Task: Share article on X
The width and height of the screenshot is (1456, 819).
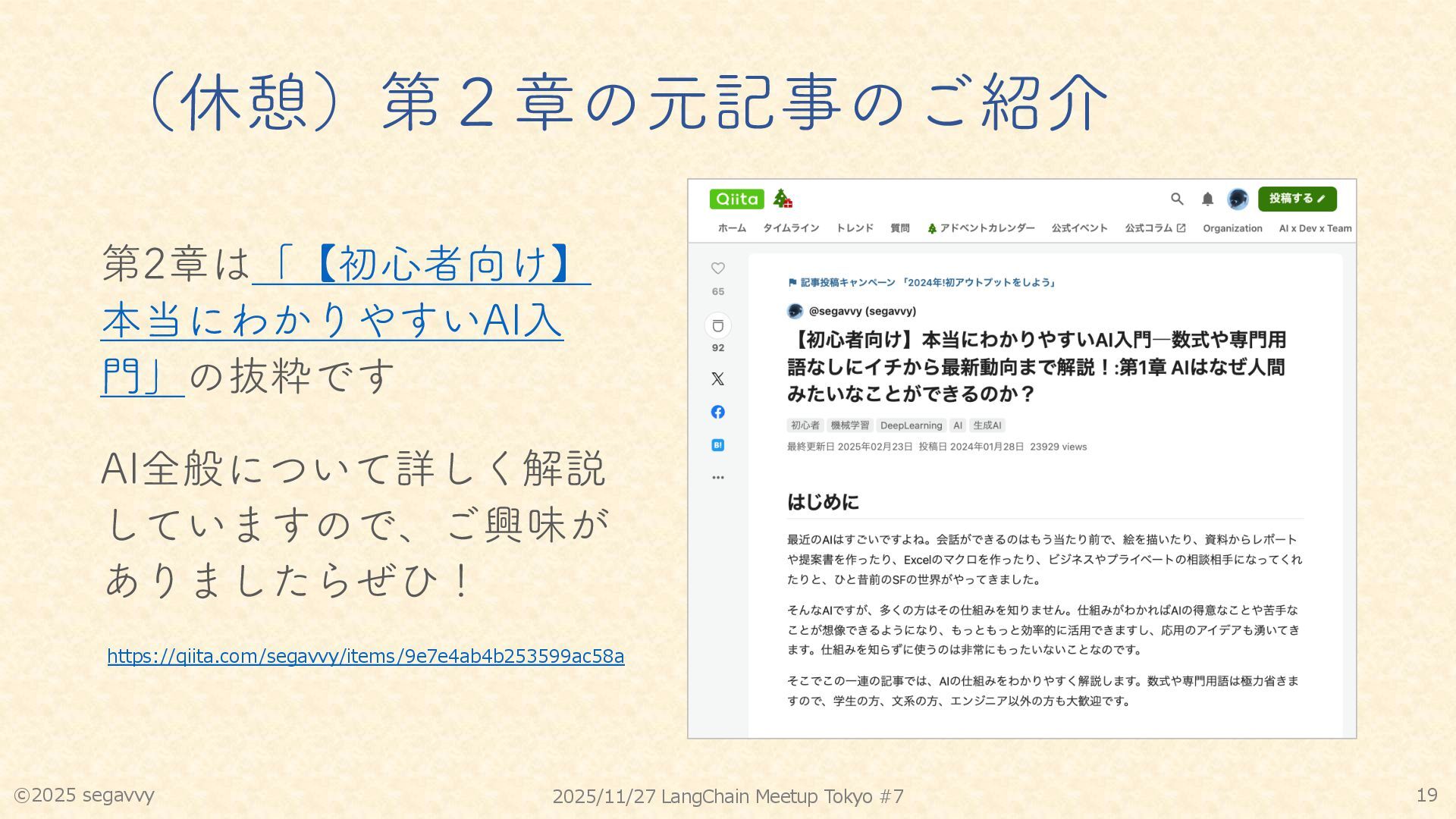Action: click(x=717, y=378)
